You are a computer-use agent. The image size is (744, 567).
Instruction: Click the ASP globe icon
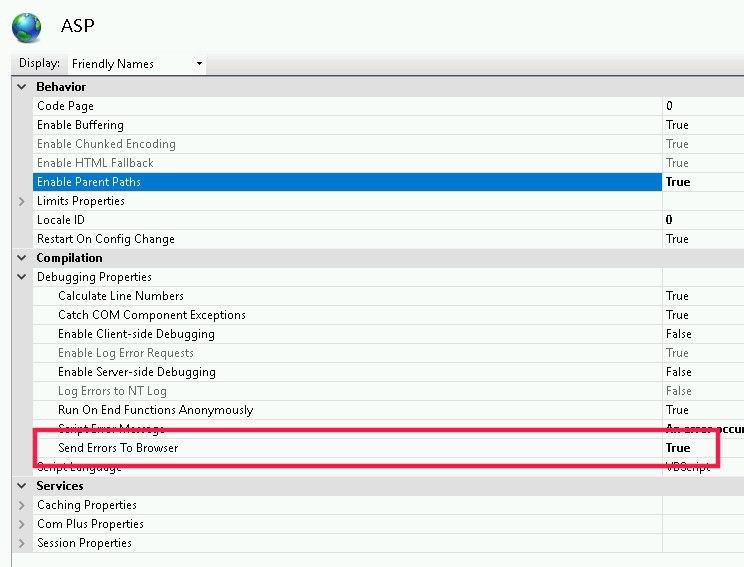click(26, 27)
